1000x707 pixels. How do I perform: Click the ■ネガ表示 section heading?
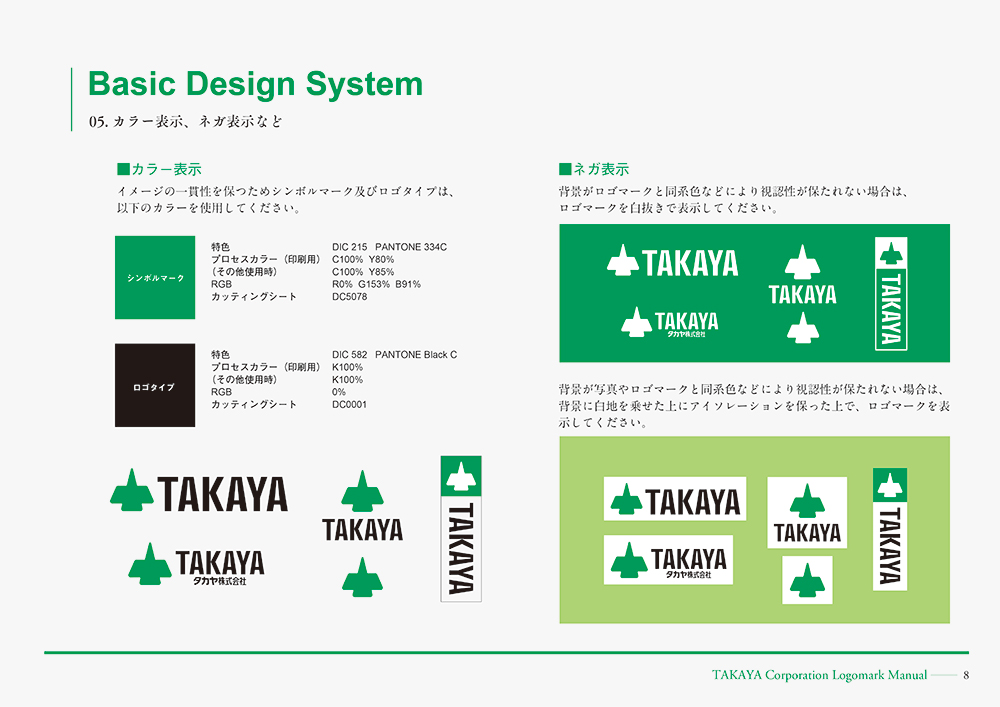[594, 169]
